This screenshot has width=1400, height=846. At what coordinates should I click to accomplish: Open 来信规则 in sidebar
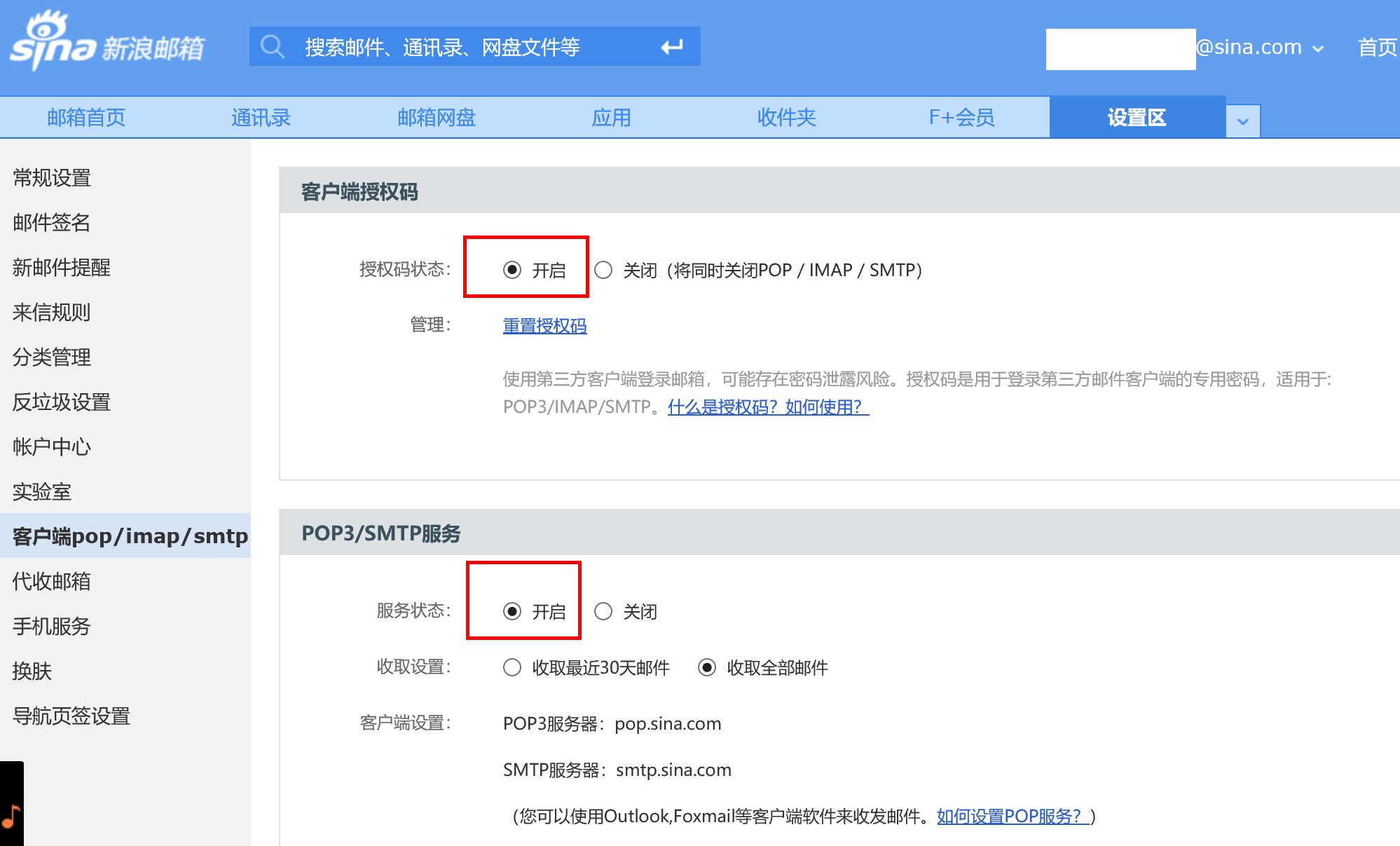tap(52, 313)
